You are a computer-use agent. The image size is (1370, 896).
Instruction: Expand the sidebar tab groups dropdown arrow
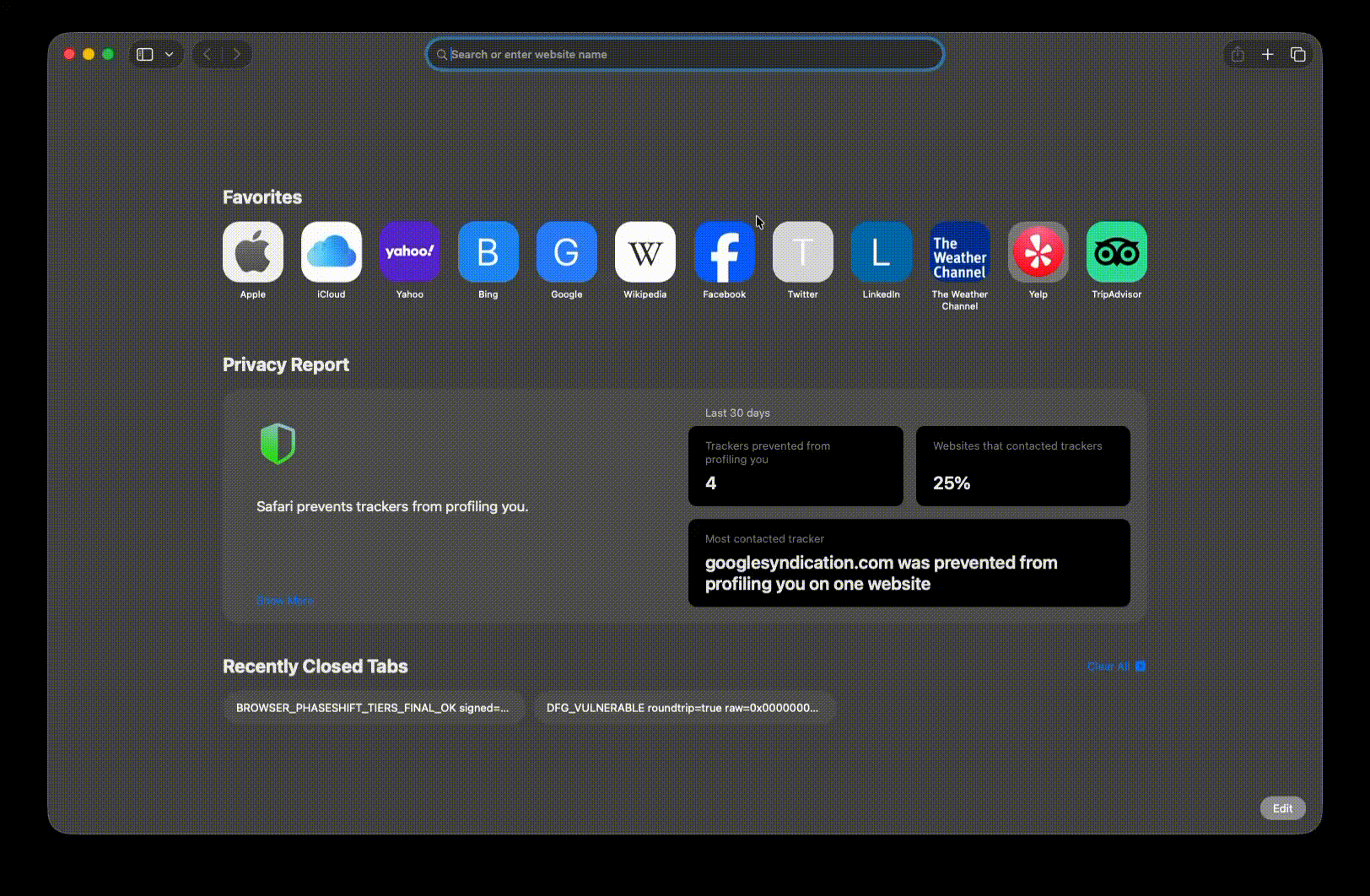(x=170, y=54)
